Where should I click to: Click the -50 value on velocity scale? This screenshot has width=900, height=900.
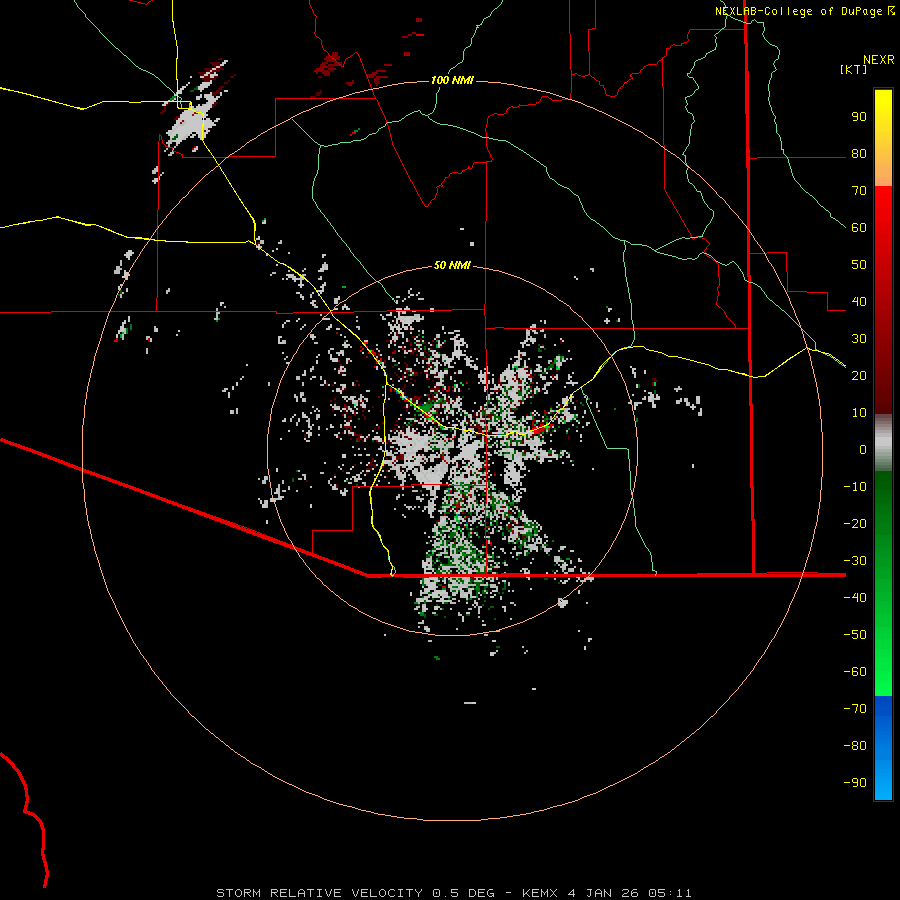[855, 635]
